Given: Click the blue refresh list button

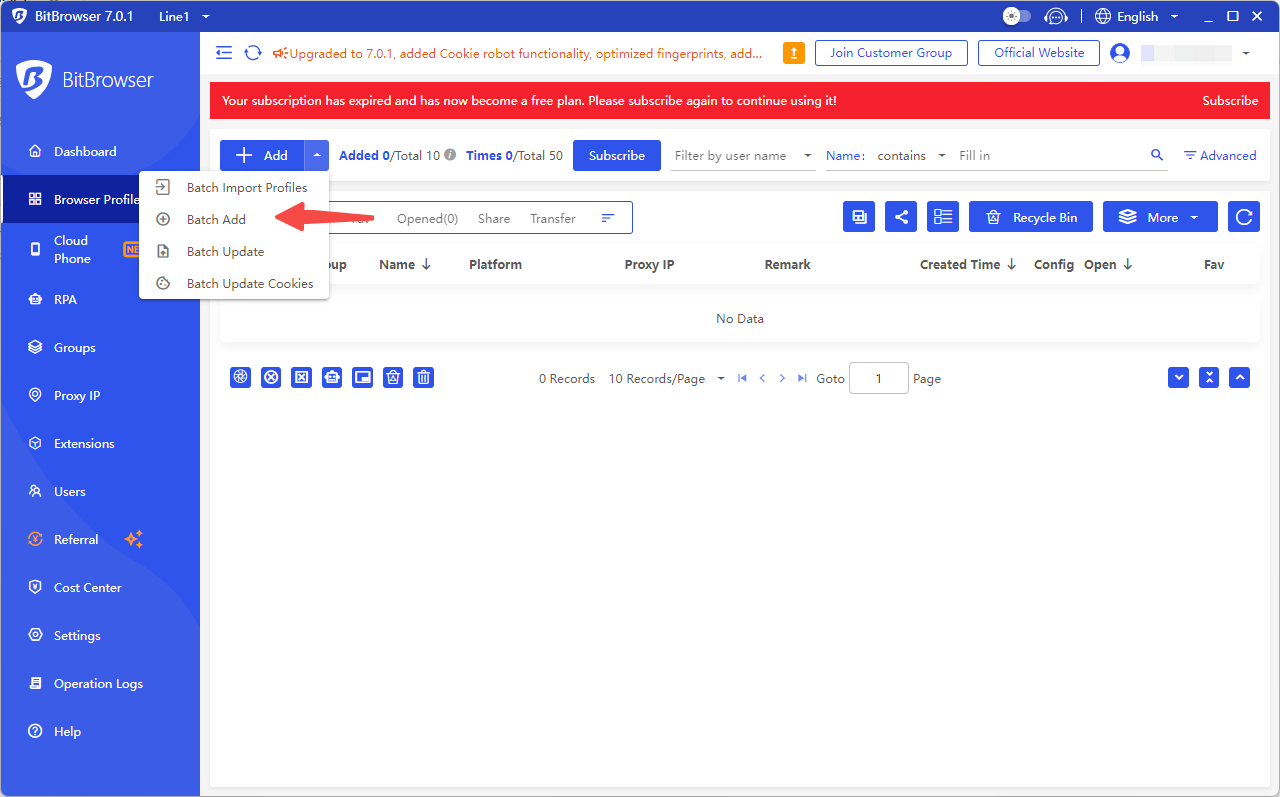Looking at the screenshot, I should tap(1244, 217).
